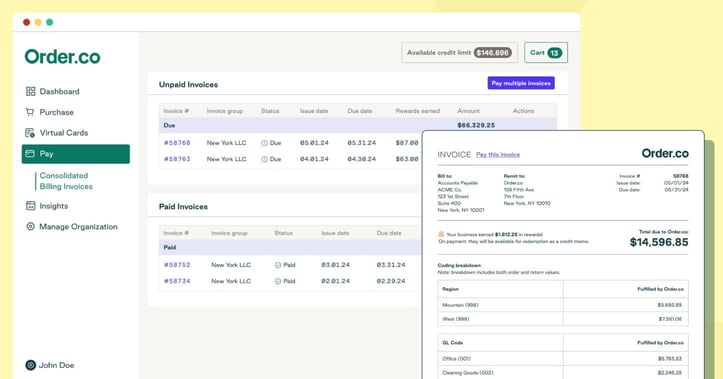Open invoice #58763 link

pyautogui.click(x=177, y=159)
